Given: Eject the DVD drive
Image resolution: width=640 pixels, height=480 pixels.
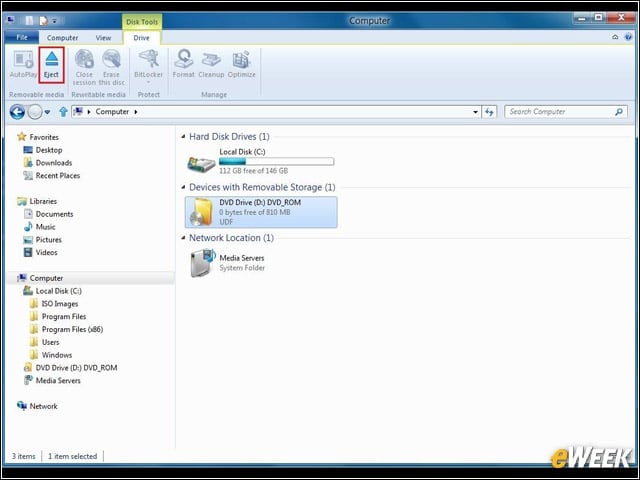Looking at the screenshot, I should 51,64.
